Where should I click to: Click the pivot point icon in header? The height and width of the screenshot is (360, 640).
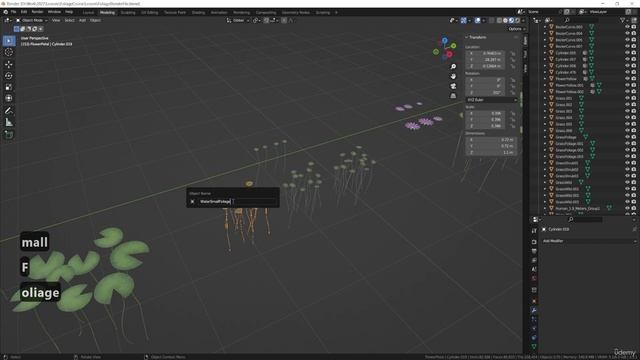pyautogui.click(x=256, y=20)
